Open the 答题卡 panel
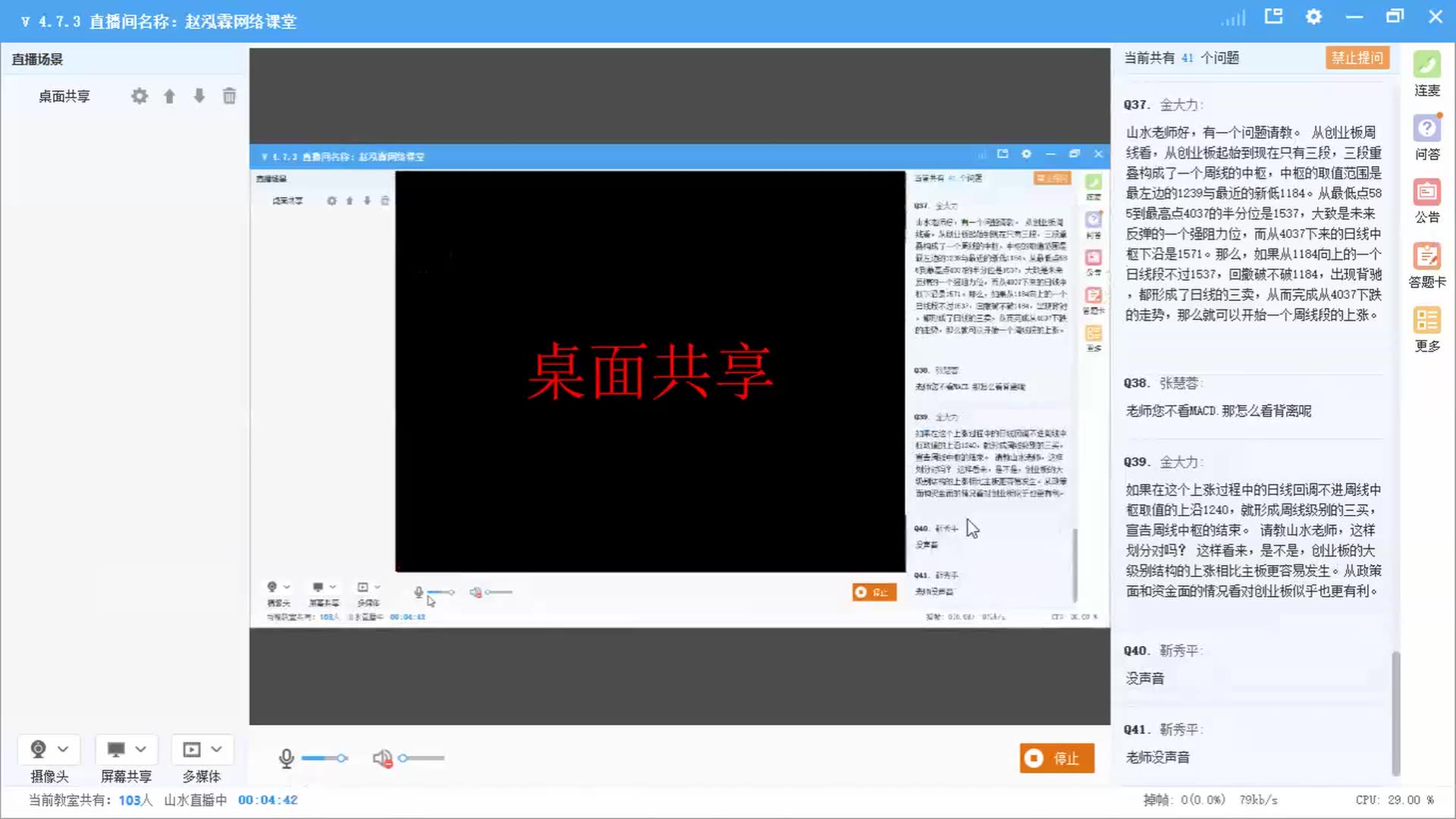This screenshot has width=1456, height=819. (1426, 265)
